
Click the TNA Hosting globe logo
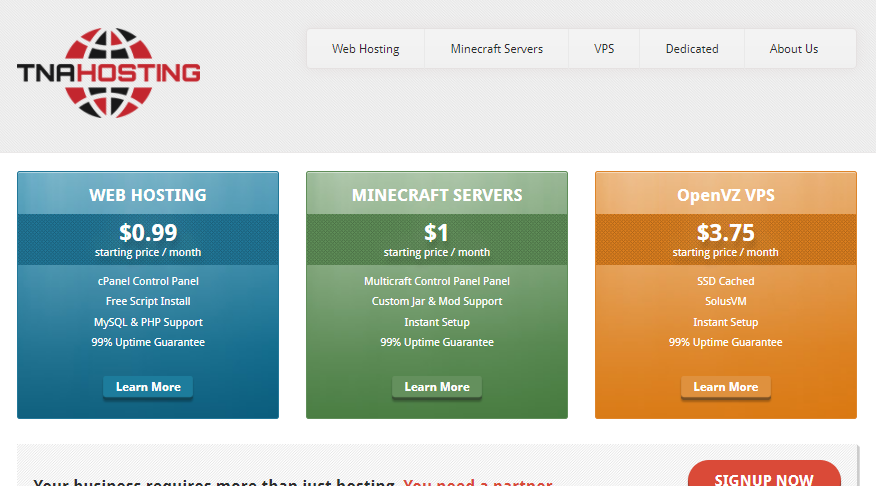[x=108, y=72]
